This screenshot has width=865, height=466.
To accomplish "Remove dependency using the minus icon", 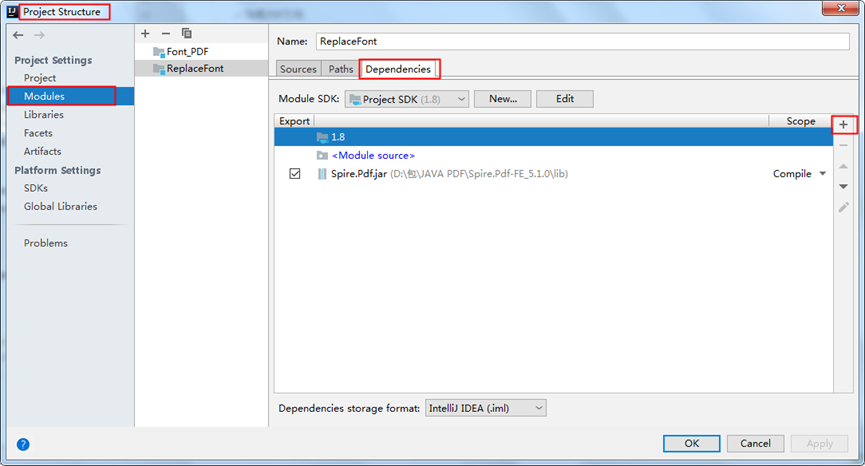I will coord(843,146).
